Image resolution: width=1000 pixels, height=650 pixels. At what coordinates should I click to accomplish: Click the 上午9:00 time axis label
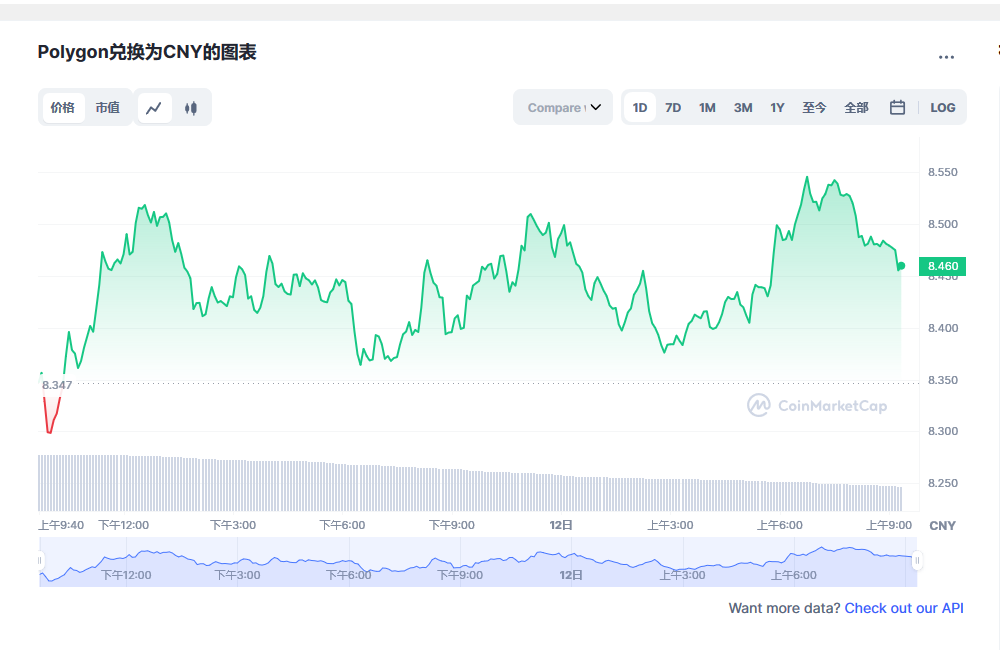coord(889,525)
